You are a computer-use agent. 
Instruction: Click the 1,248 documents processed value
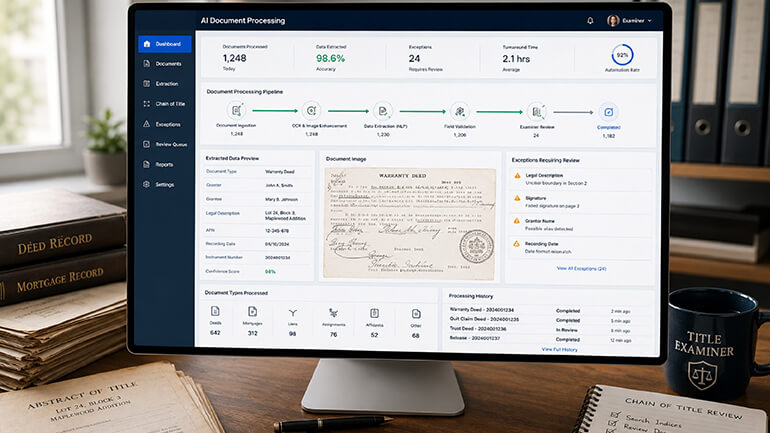tap(234, 58)
